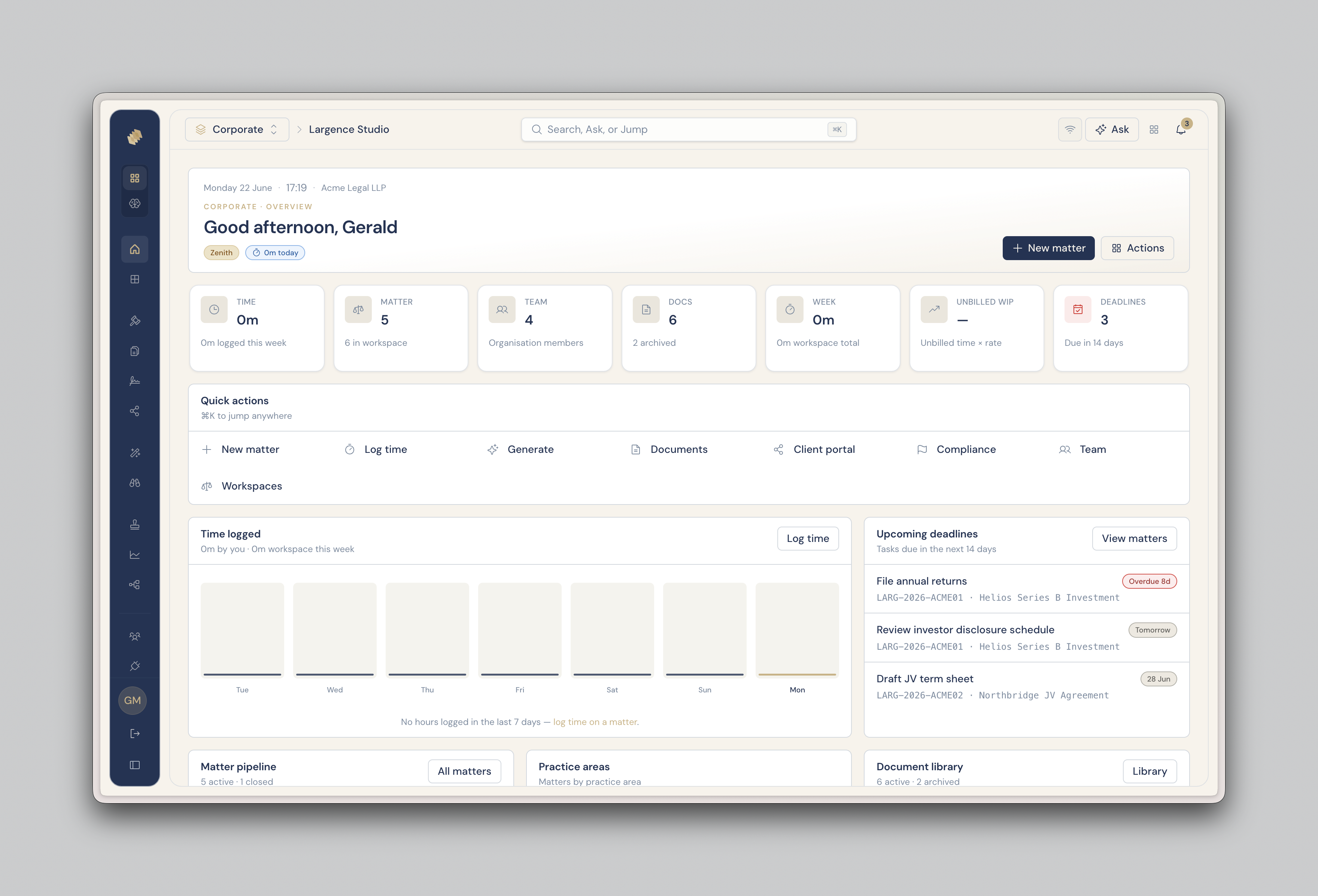This screenshot has height=896, width=1318.
Task: Open the stamp icon in the sidebar
Action: pyautogui.click(x=134, y=525)
